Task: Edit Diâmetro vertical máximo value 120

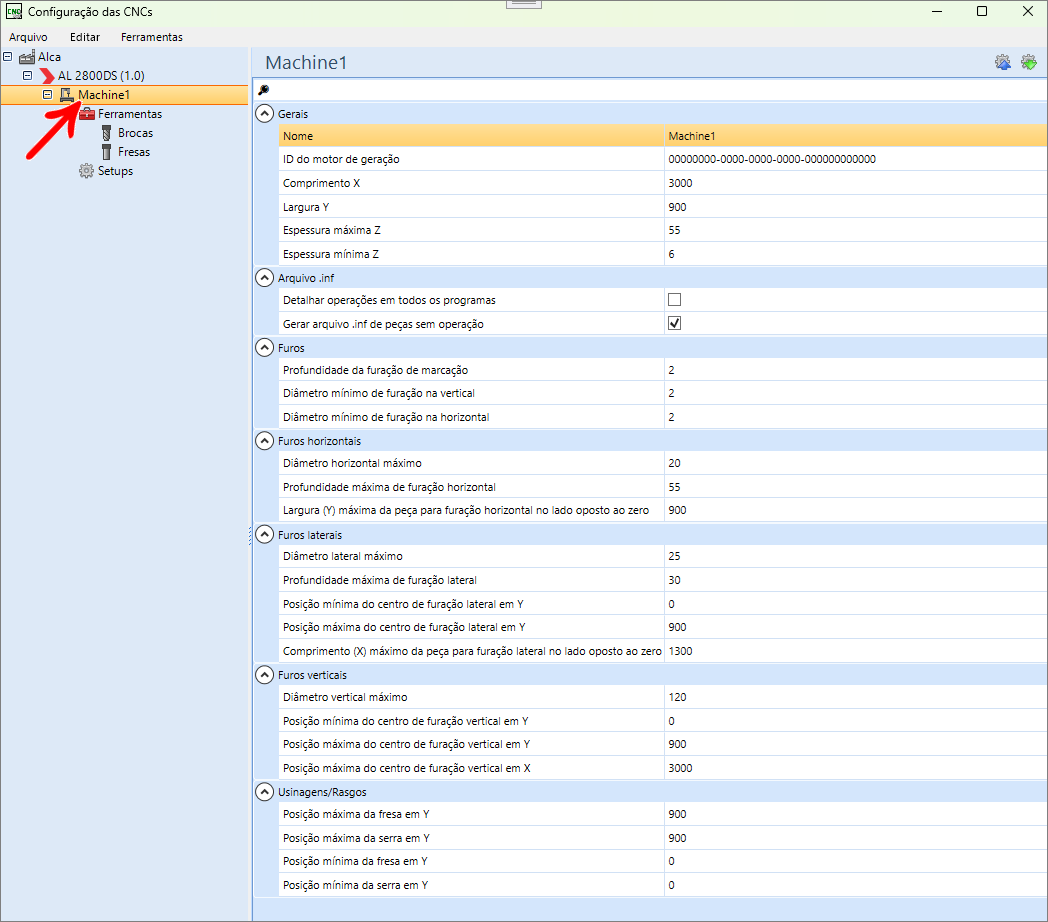Action: click(856, 697)
